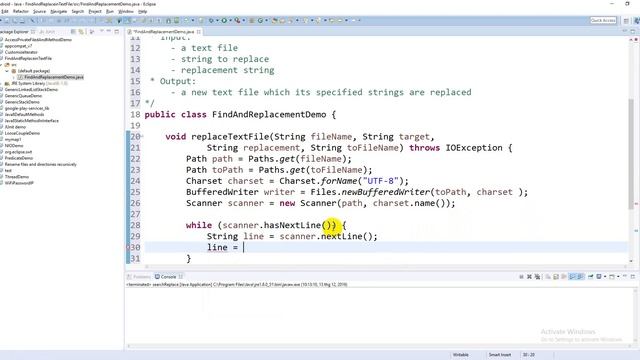640x360 pixels.
Task: Toggle Link with Editor in Package Explorer
Action: [81, 31]
